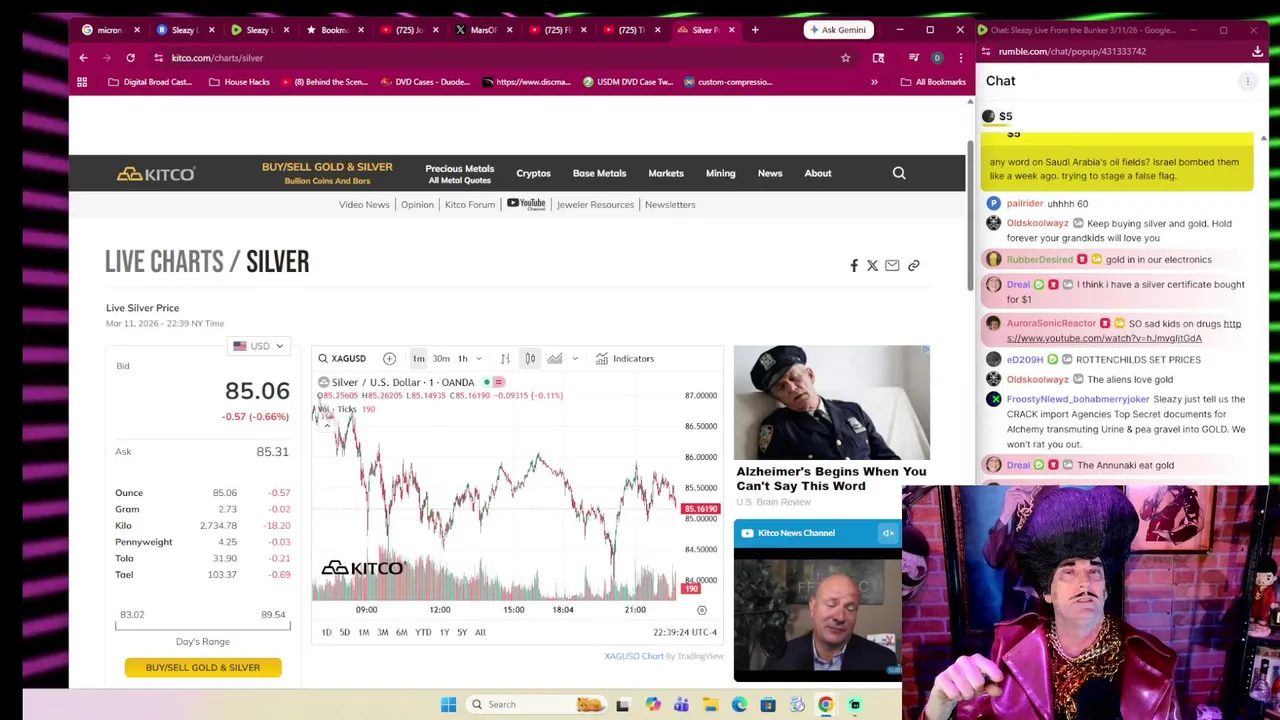Open the Kitco Forum link
Image resolution: width=1280 pixels, height=720 pixels.
(x=470, y=204)
